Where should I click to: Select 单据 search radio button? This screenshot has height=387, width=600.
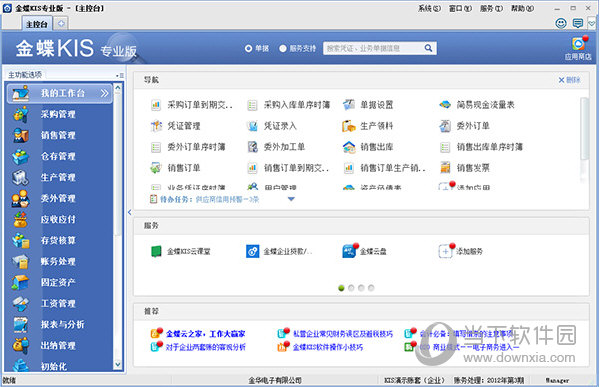[249, 49]
